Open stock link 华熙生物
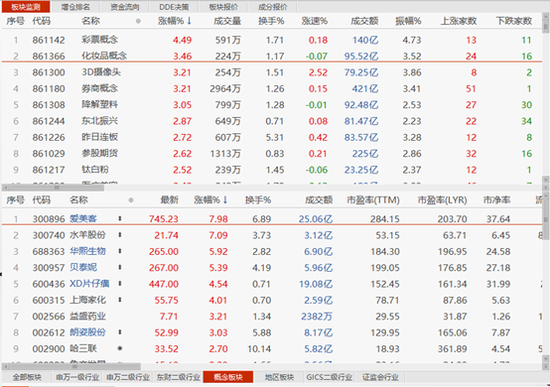 point(88,251)
